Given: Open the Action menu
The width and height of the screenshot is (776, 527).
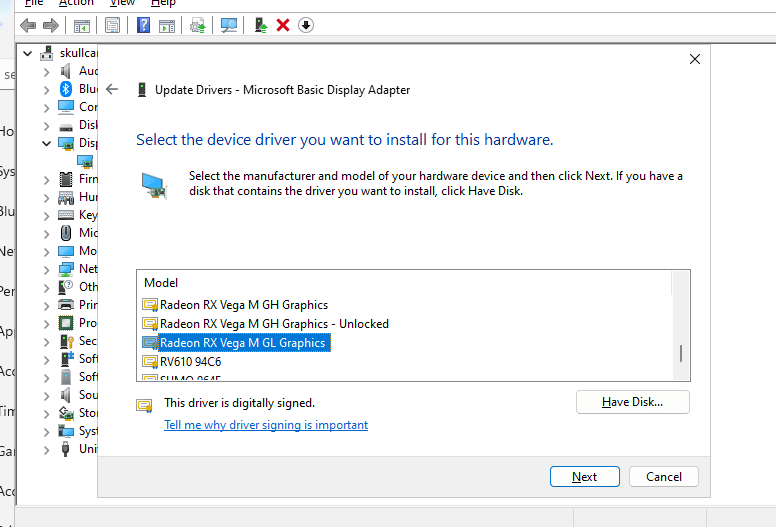Looking at the screenshot, I should pos(76,3).
